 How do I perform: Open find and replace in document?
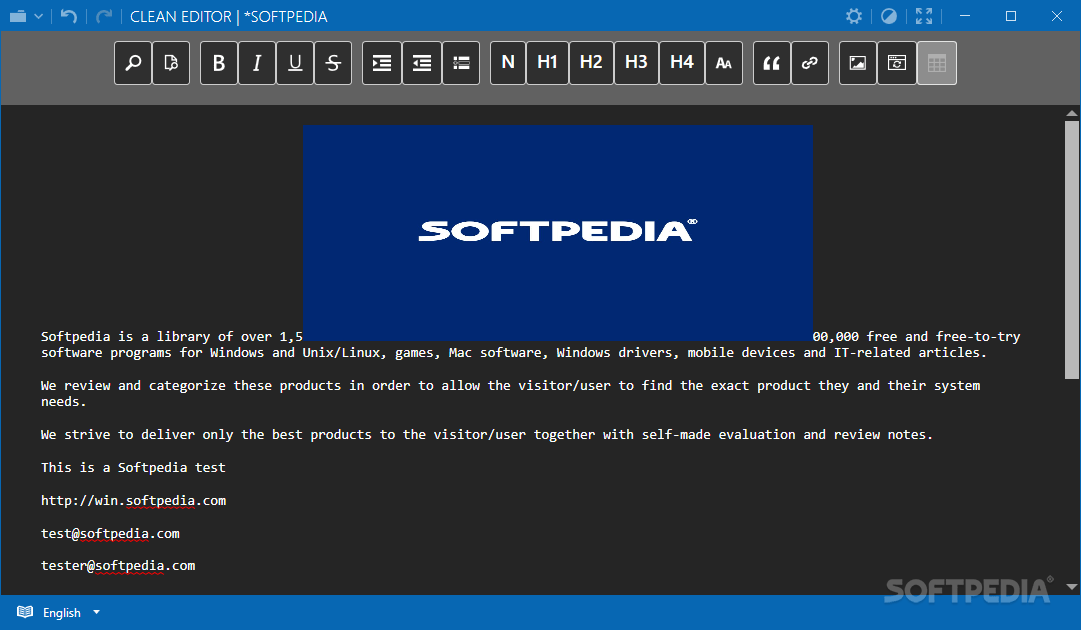[x=171, y=63]
